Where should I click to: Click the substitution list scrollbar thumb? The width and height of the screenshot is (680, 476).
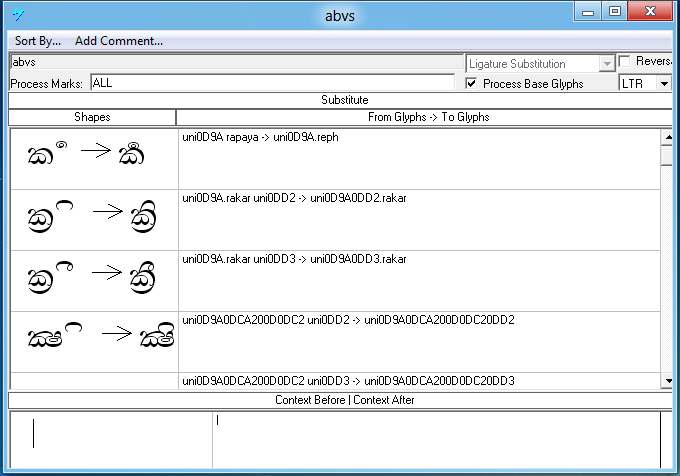pyautogui.click(x=667, y=156)
